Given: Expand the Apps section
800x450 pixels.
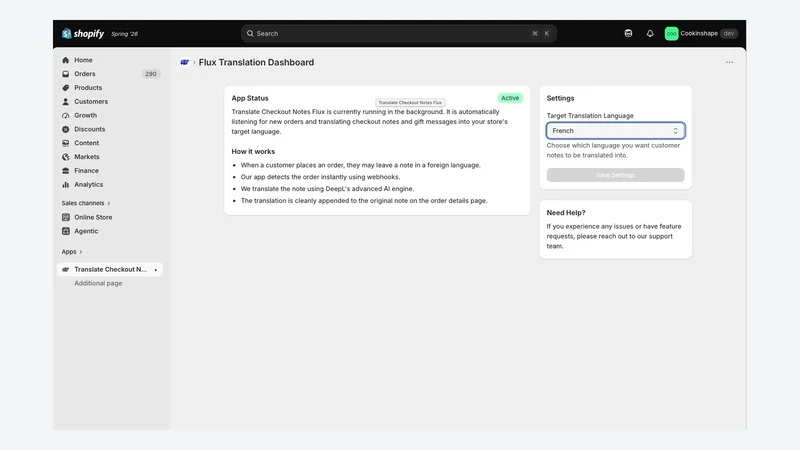Looking at the screenshot, I should pyautogui.click(x=71, y=252).
